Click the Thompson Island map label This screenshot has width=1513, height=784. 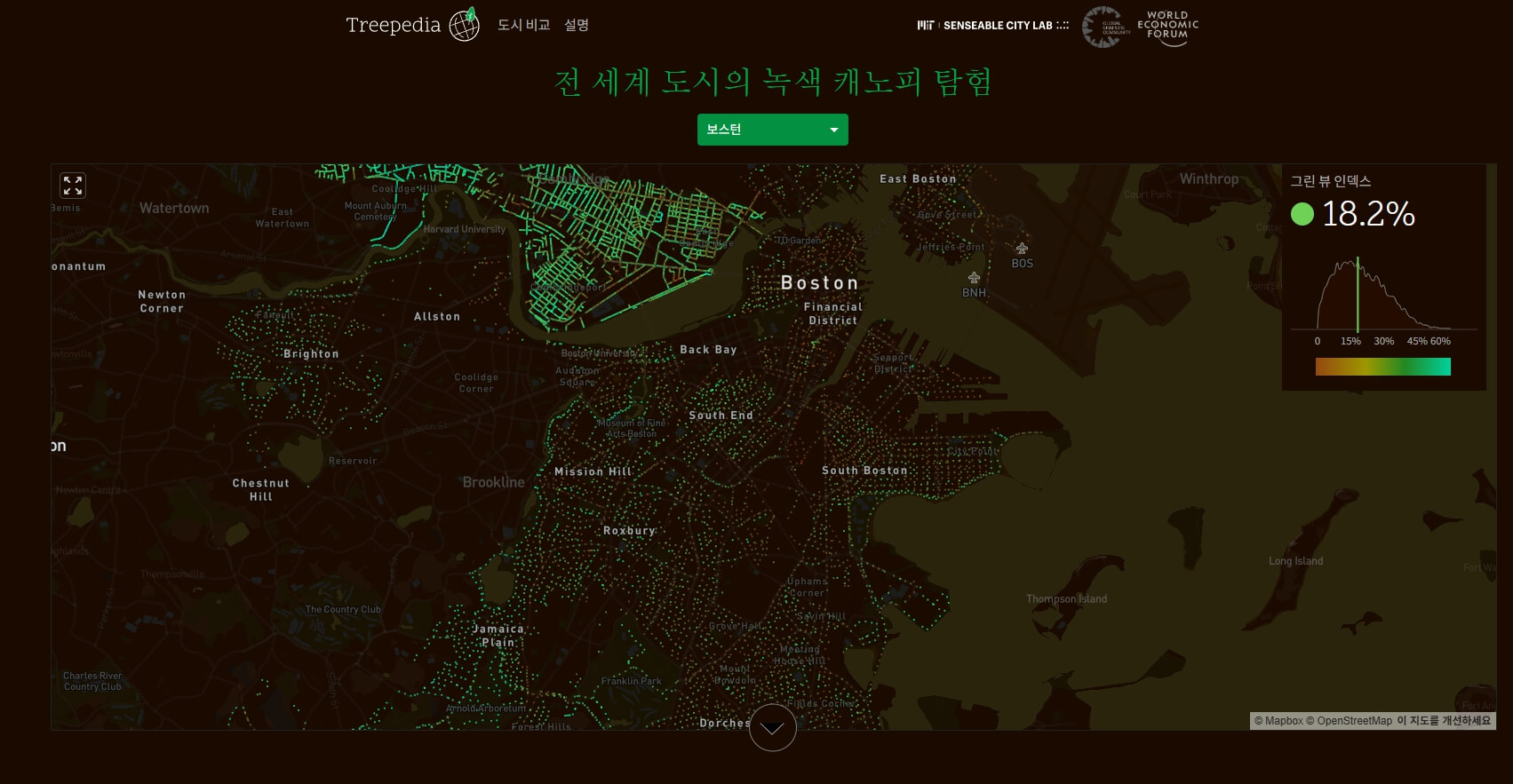(x=1066, y=599)
